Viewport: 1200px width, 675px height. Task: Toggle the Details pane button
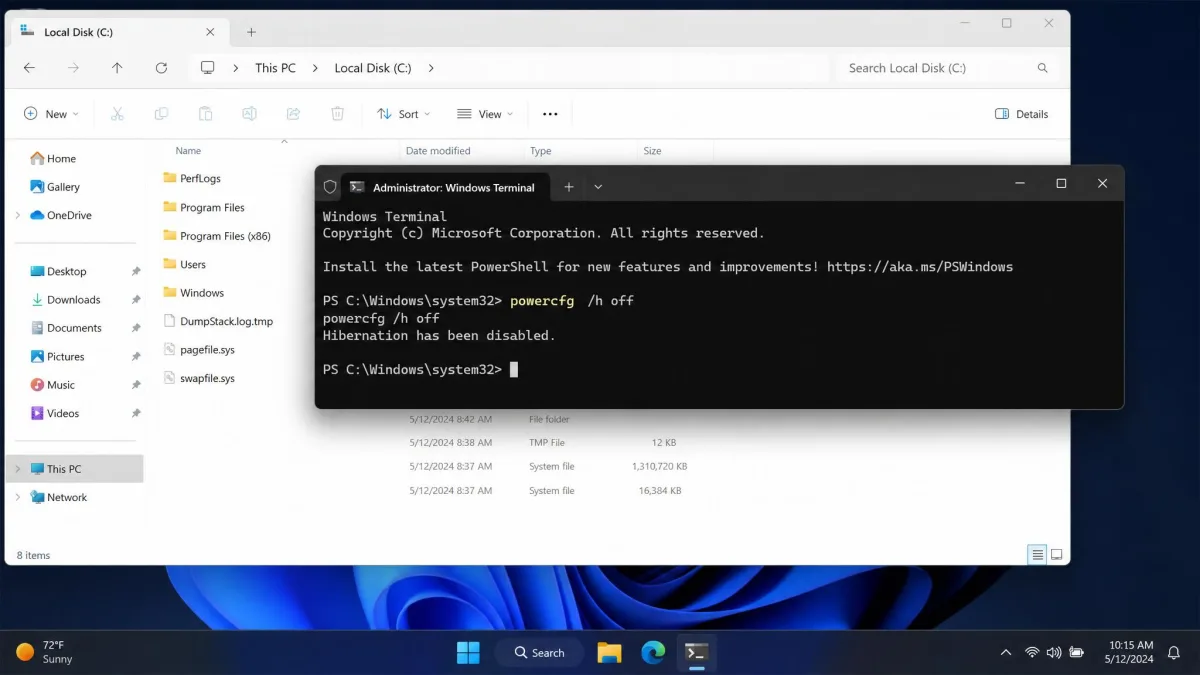1022,114
